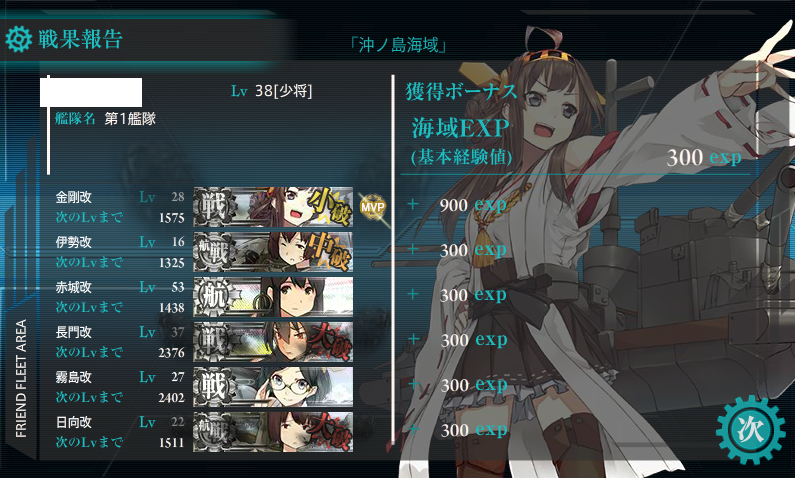795x478 pixels.
Task: Click the 中破 damage badge on 伊勢改
Action: coord(330,251)
